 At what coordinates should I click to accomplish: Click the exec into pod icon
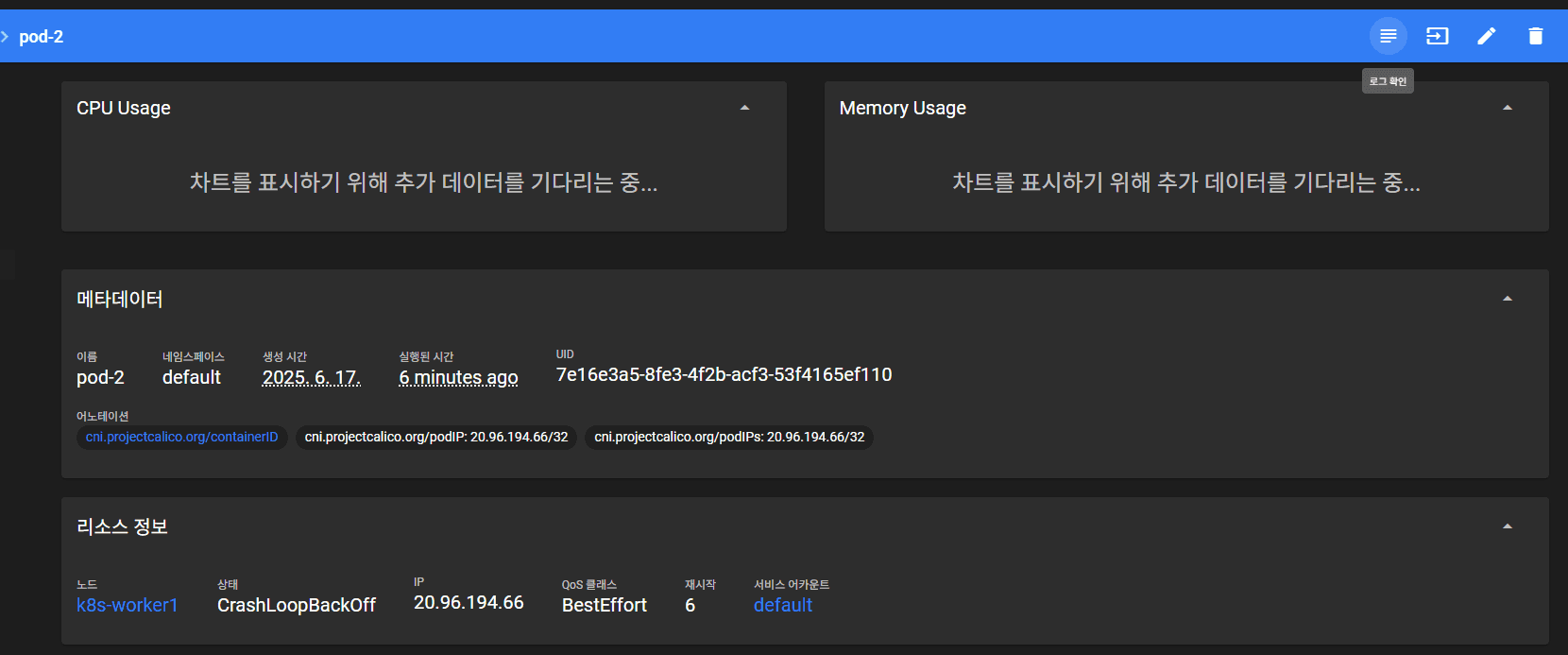1437,36
